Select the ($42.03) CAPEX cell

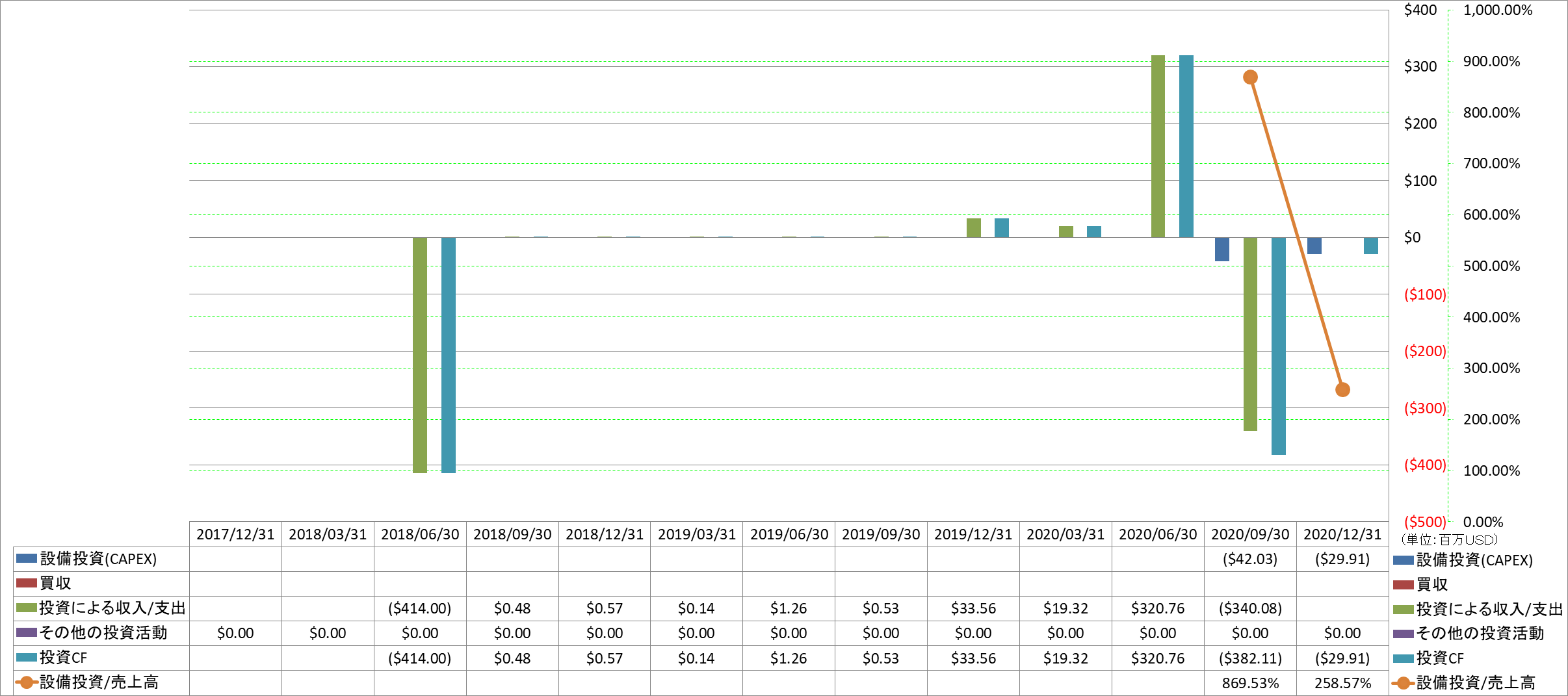1250,559
